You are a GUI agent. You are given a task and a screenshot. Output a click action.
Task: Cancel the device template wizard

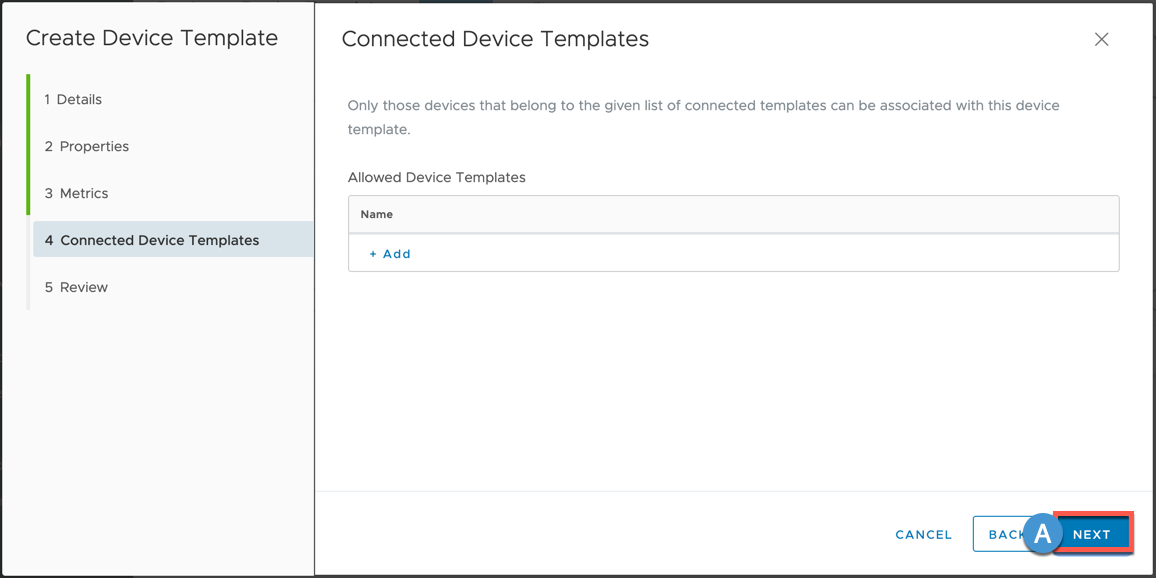[x=923, y=535]
